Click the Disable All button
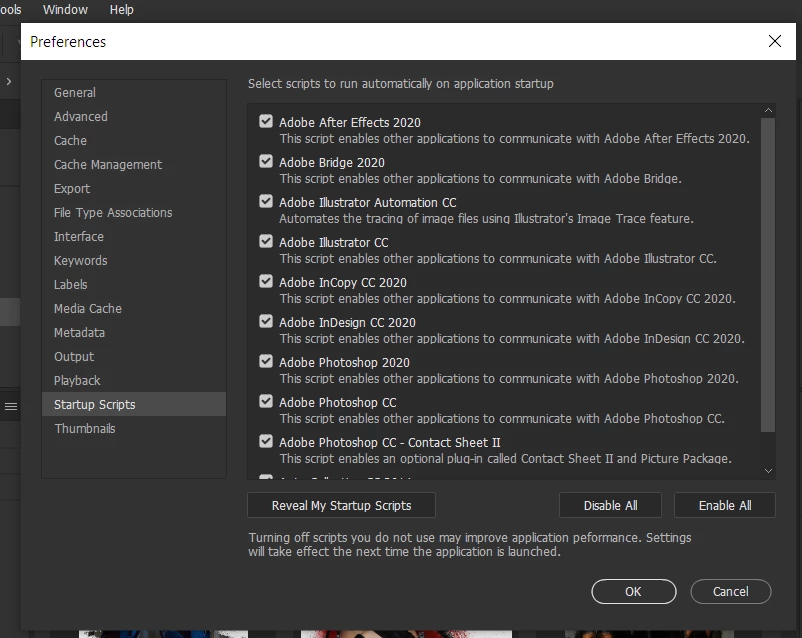The image size is (802, 638). pos(610,505)
